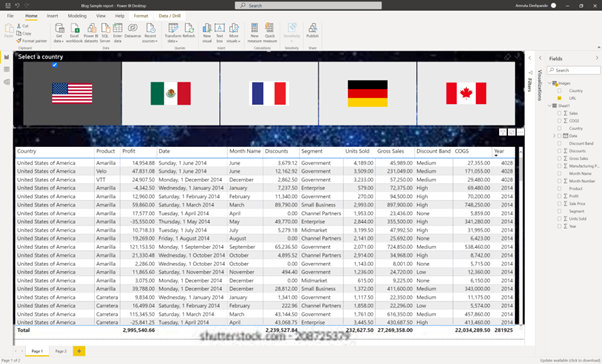The image size is (602, 364).
Task: Select the France flag in country slicer
Action: point(269,93)
